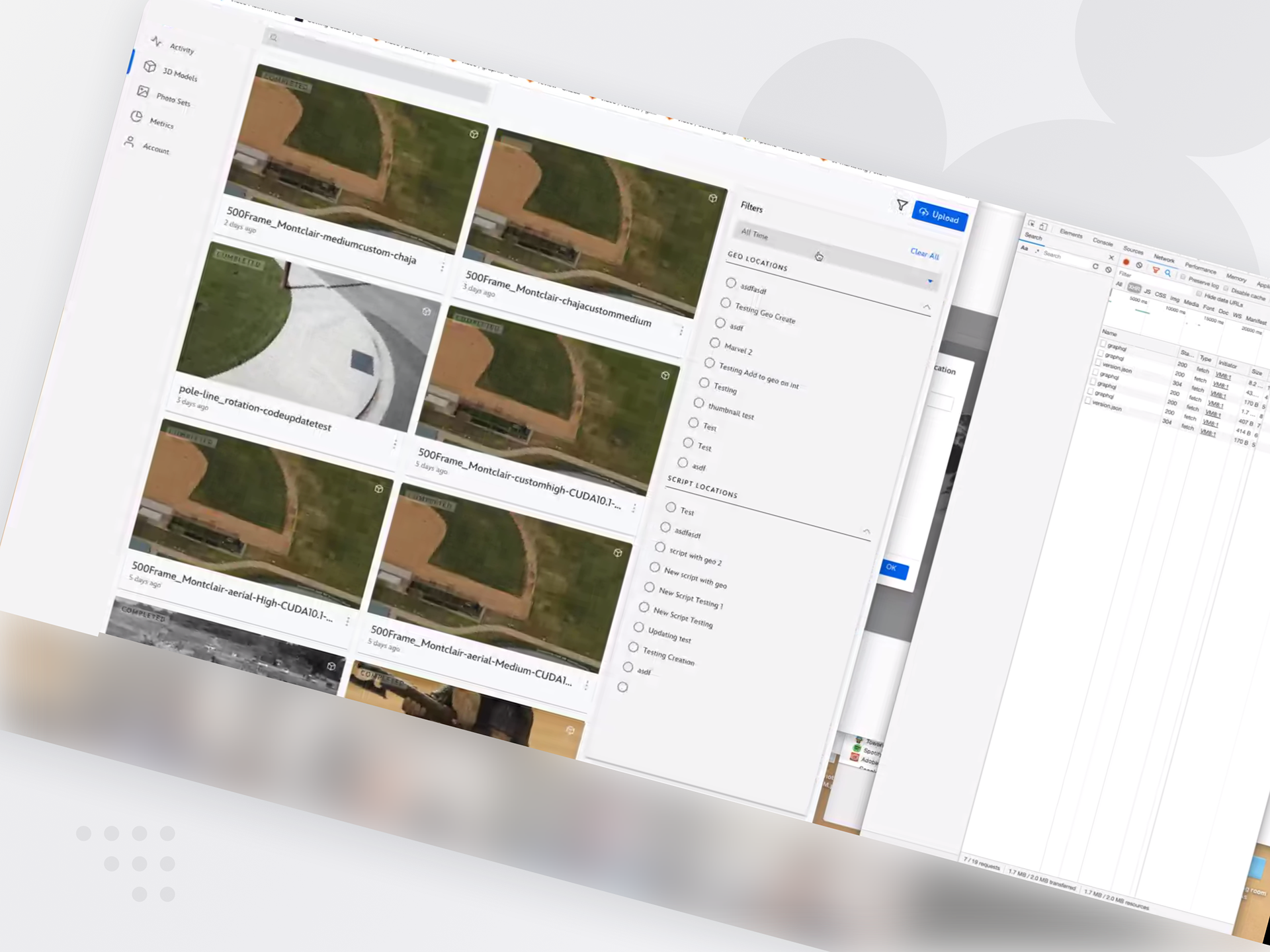Screen dimensions: 1270x952
Task: Open the three-dot menu on the customhigh-CUDA10.1 card
Action: [634, 508]
